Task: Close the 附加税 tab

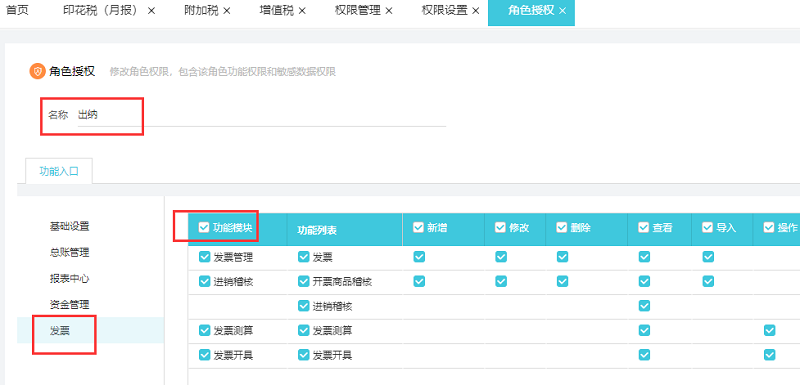Action: click(x=227, y=11)
